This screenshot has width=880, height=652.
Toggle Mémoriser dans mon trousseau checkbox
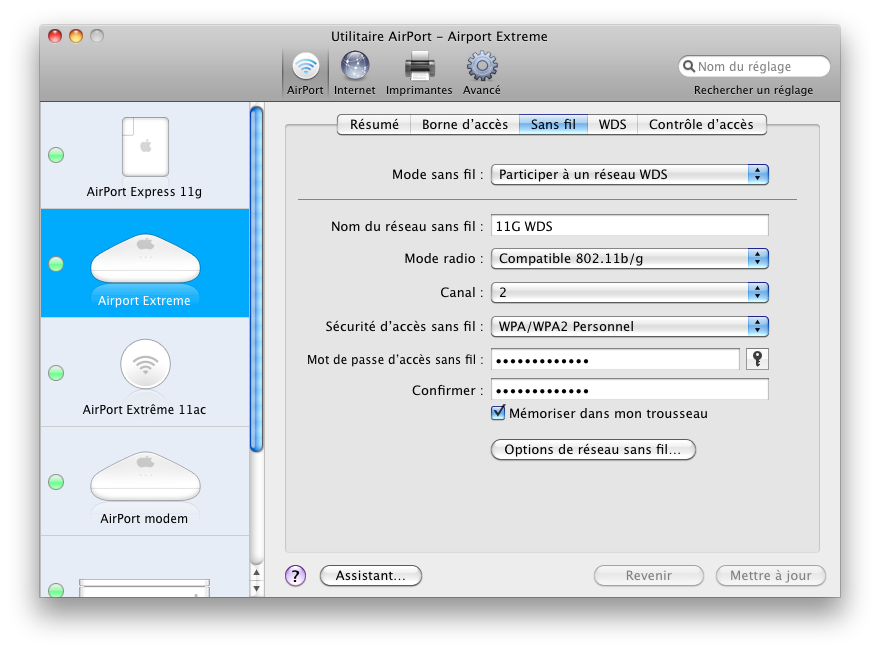pos(498,413)
